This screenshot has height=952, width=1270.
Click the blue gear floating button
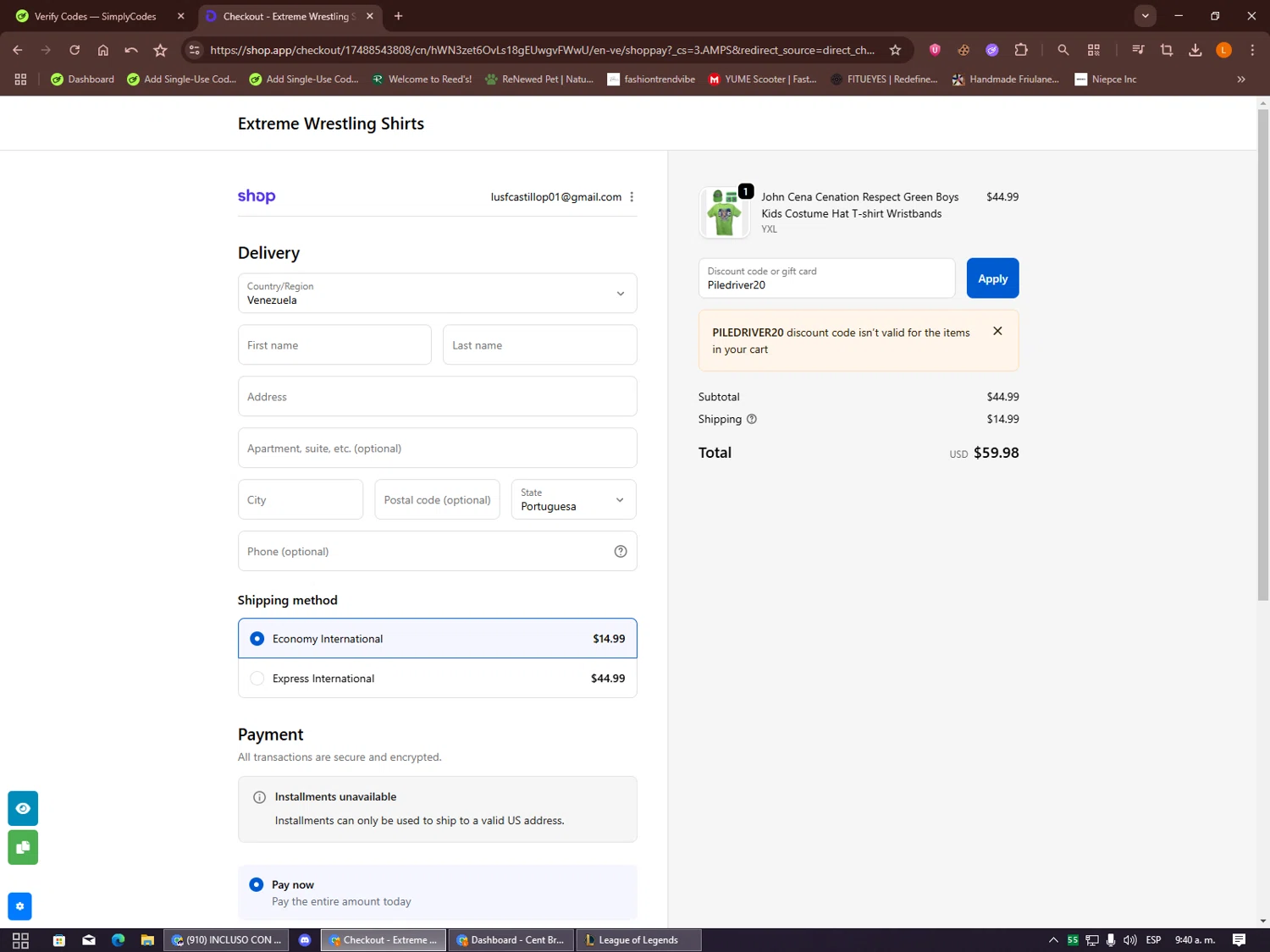(x=19, y=906)
